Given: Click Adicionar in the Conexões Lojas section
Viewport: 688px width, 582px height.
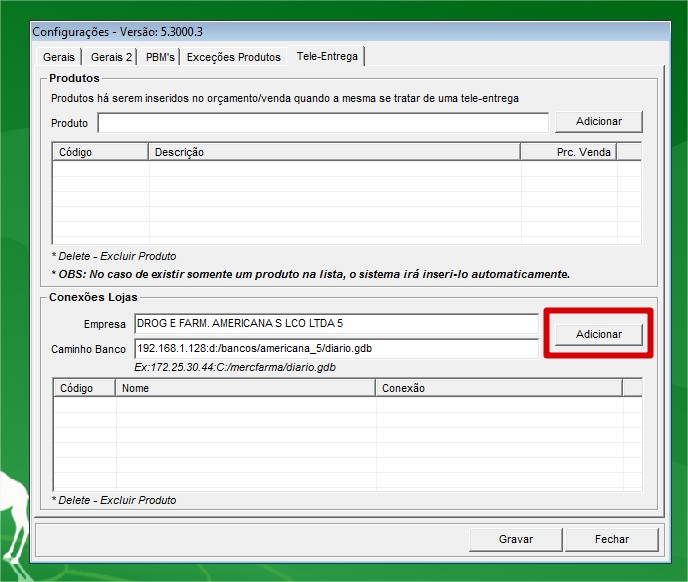Looking at the screenshot, I should (x=599, y=334).
